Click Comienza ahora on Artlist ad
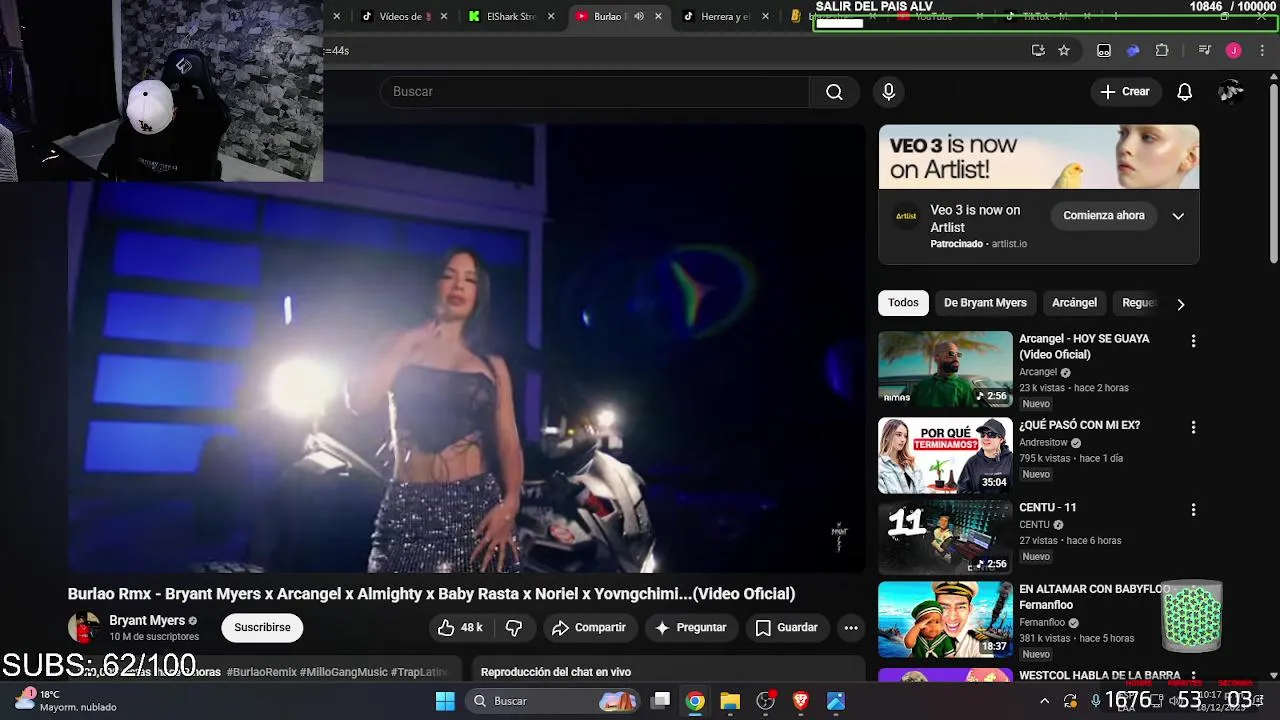Image resolution: width=1280 pixels, height=720 pixels. coord(1104,216)
